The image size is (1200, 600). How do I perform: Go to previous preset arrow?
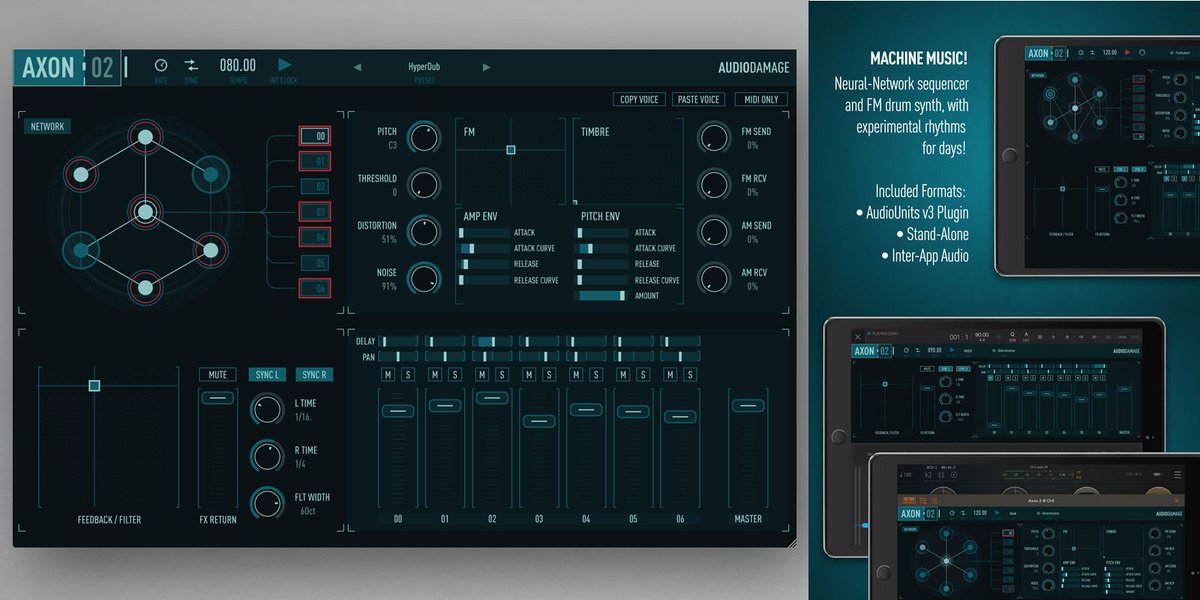coord(358,68)
